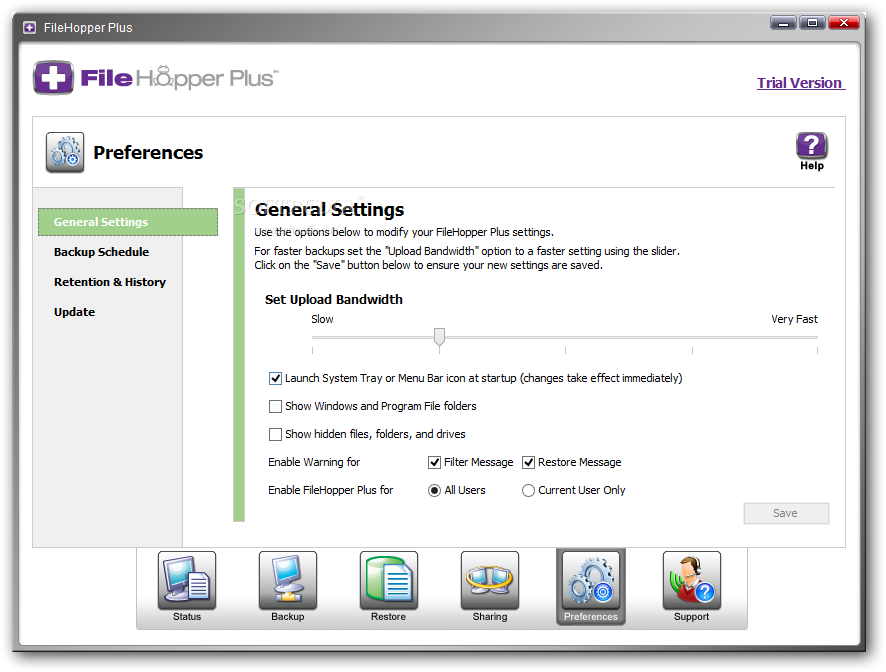Click the 'Enable FileHopper Plus for' label
Image resolution: width=886 pixels, height=672 pixels.
331,491
